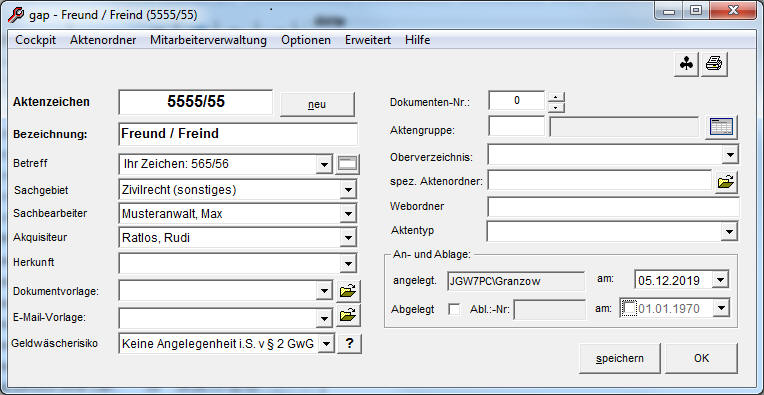The height and width of the screenshot is (395, 764).
Task: Increase Dokumenten-Nr. with up spinner arrow
Action: pos(556,96)
